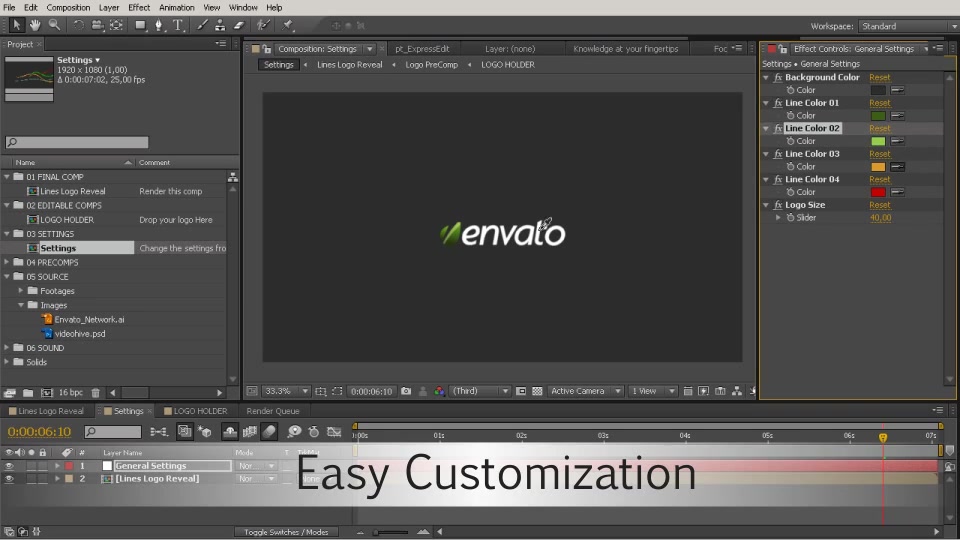960x540 pixels.
Task: Hide the General Settings layer
Action: pos(9,466)
